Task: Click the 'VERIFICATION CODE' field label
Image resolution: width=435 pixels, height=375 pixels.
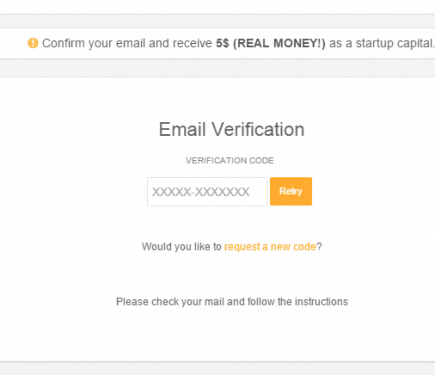Action: click(x=230, y=161)
